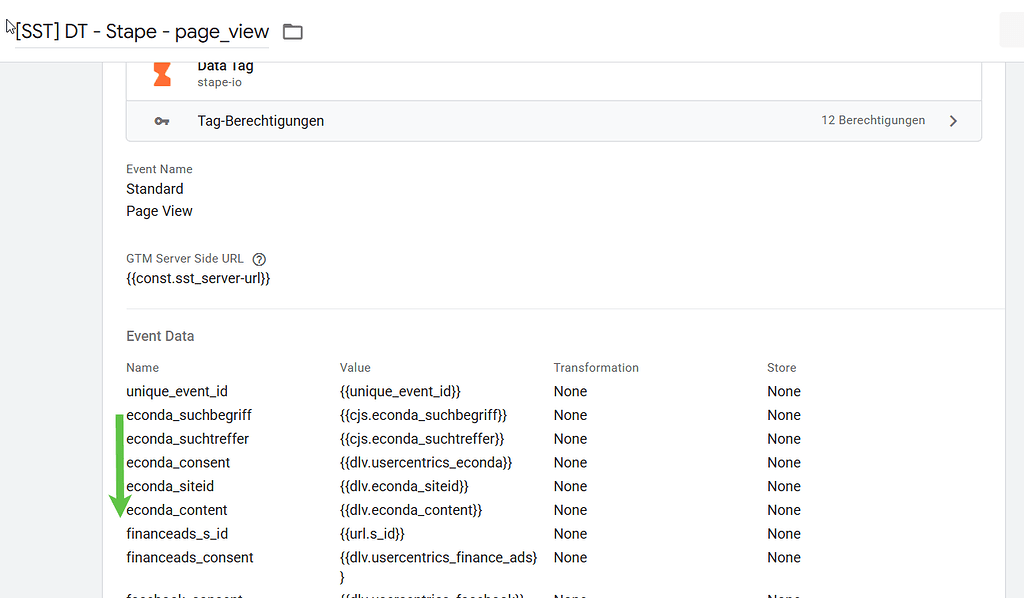Viewport: 1024px width, 598px height.
Task: Select the {{const.sst_server-url}} variable reference
Action: pyautogui.click(x=198, y=278)
